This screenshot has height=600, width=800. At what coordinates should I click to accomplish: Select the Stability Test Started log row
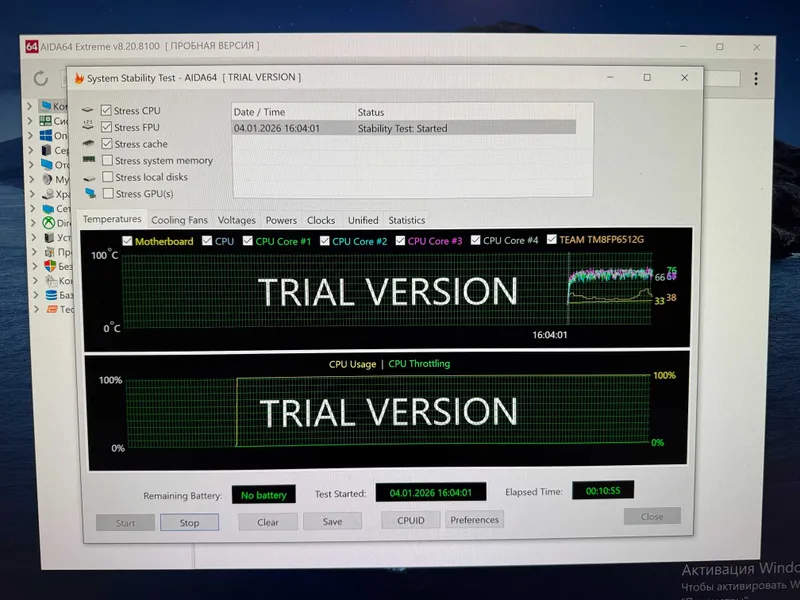pyautogui.click(x=404, y=128)
